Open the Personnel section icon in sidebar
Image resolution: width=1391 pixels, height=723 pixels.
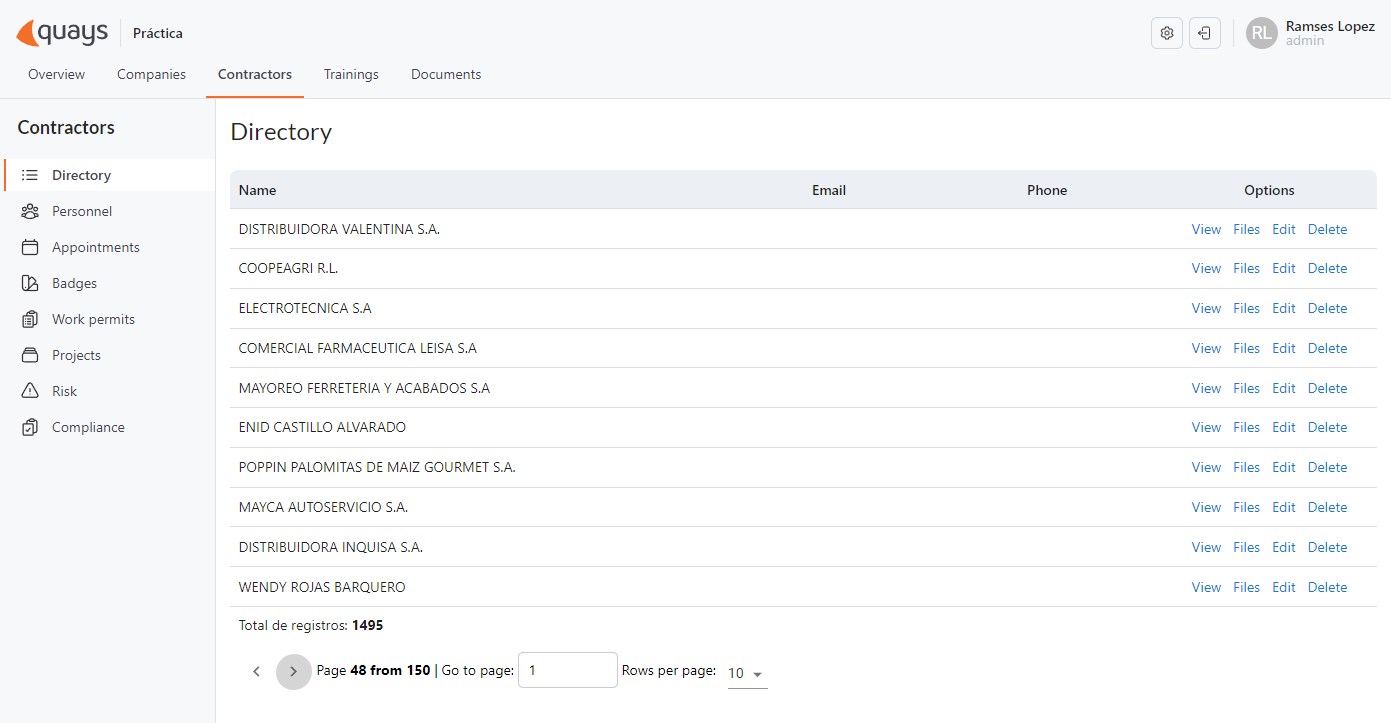click(30, 211)
